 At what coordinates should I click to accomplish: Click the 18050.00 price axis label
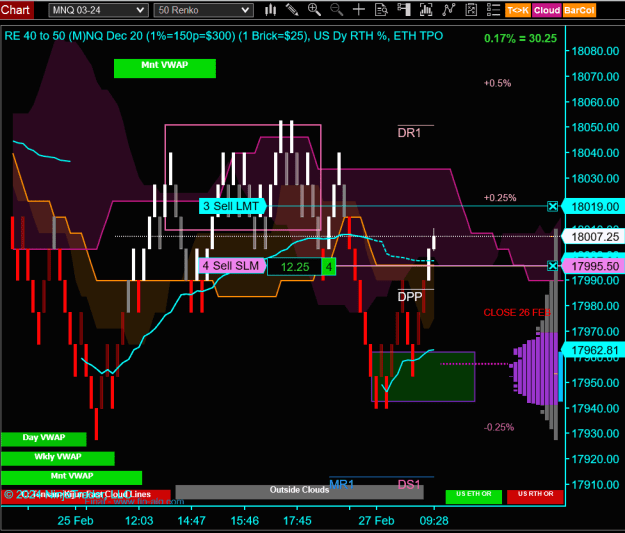click(x=595, y=127)
